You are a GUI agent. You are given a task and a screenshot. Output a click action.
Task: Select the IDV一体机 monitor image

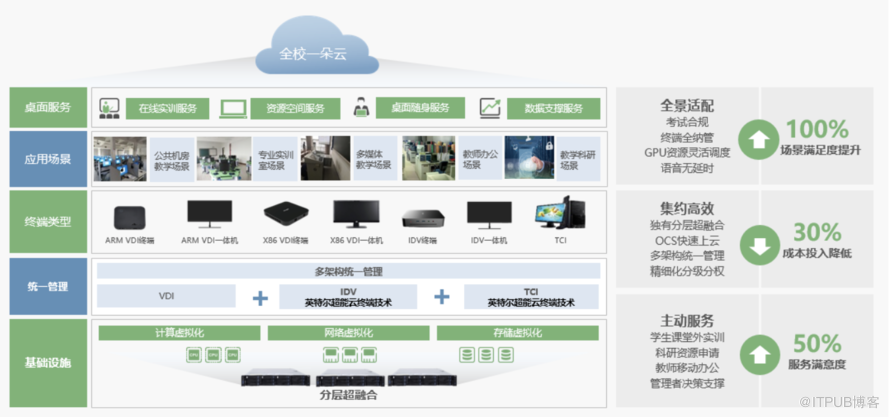click(x=489, y=215)
